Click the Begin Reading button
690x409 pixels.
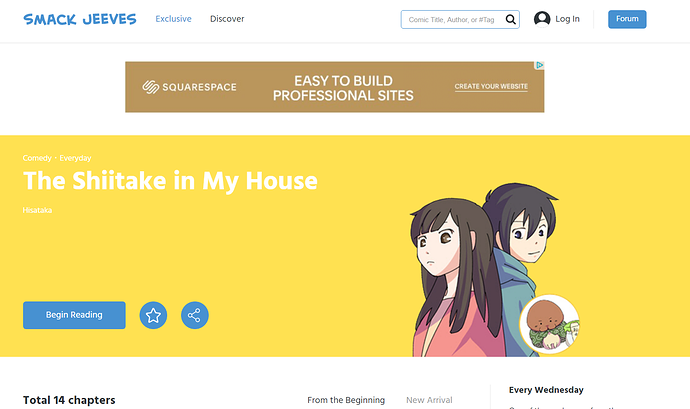click(x=74, y=315)
